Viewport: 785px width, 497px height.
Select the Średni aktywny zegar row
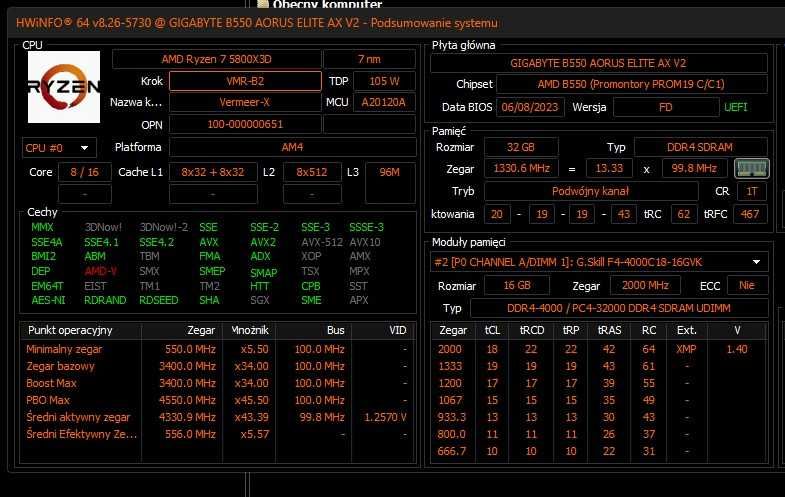coord(218,417)
